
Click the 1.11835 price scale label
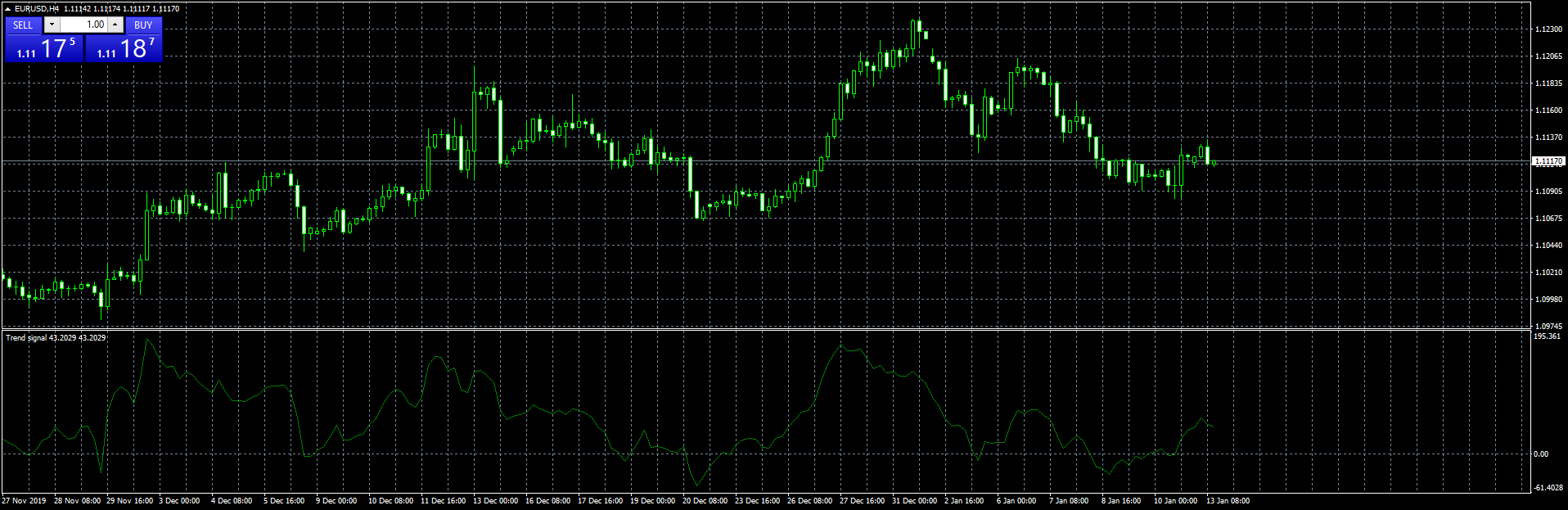pos(1548,83)
